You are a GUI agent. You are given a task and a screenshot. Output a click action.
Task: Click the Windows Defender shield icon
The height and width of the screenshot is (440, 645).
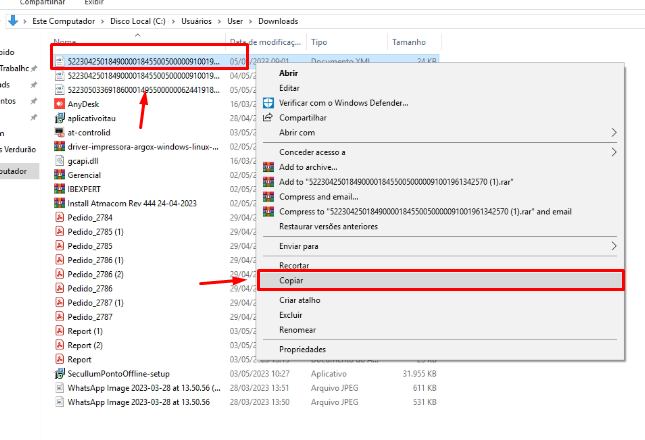pos(269,103)
